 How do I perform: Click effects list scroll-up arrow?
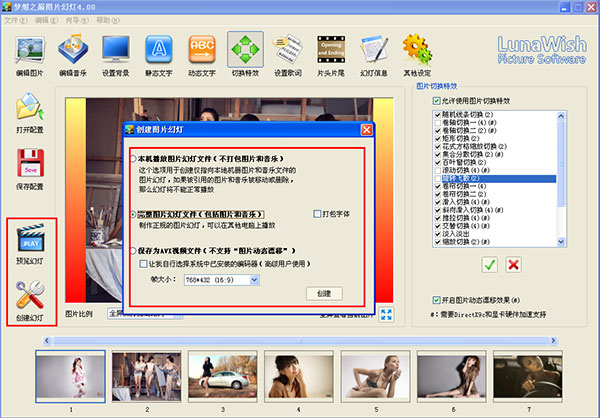point(561,116)
